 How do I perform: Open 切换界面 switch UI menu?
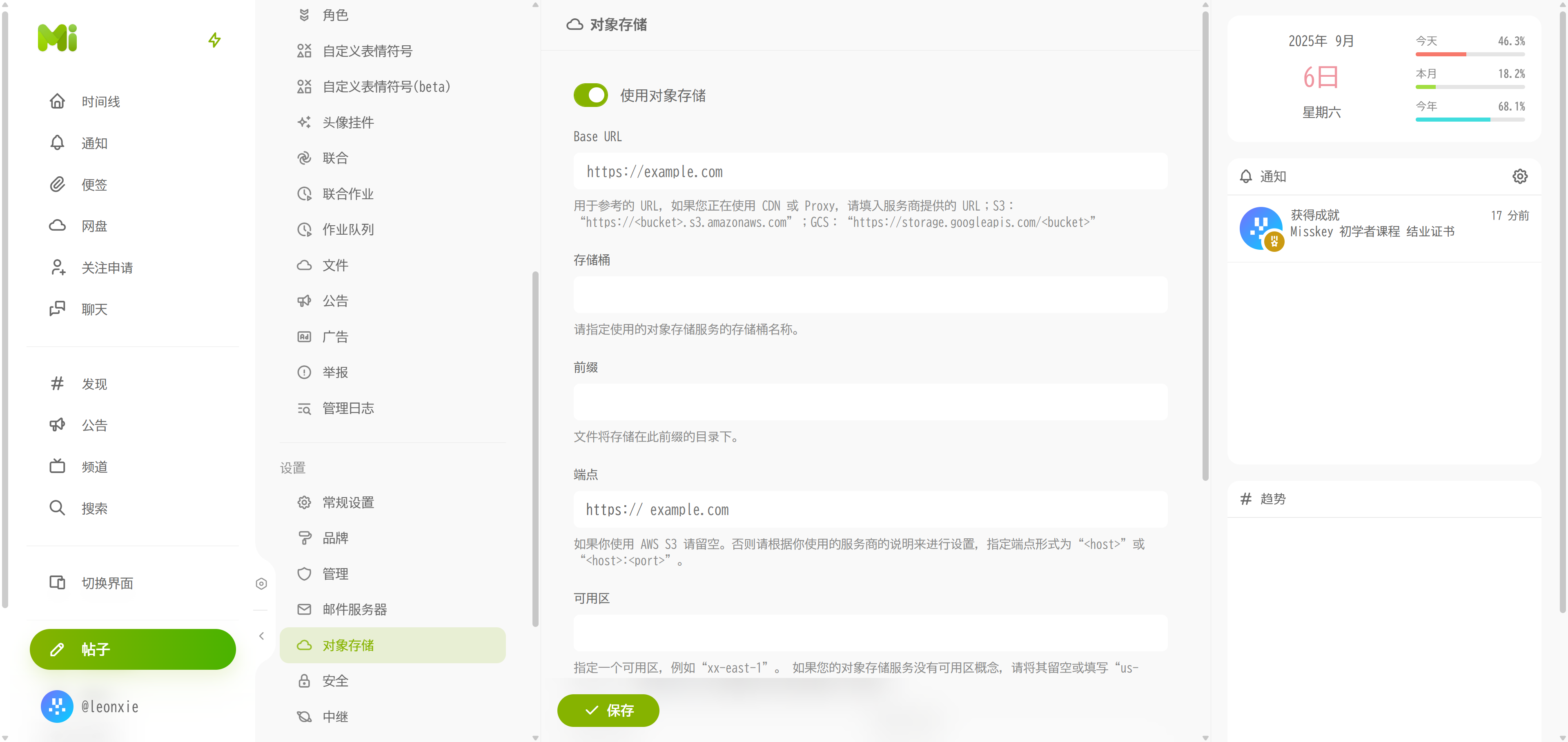point(107,583)
